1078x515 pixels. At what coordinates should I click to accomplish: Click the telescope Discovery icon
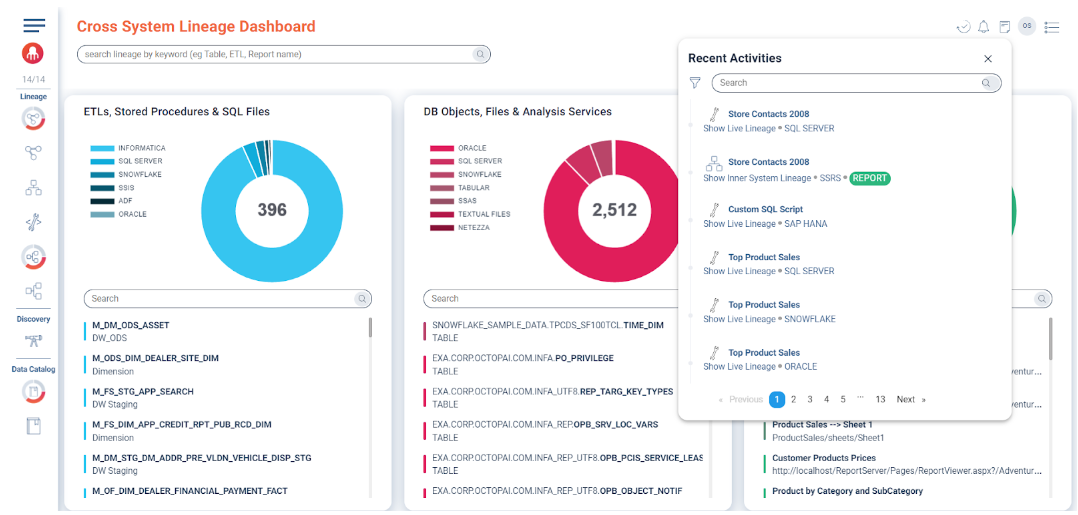pos(33,341)
